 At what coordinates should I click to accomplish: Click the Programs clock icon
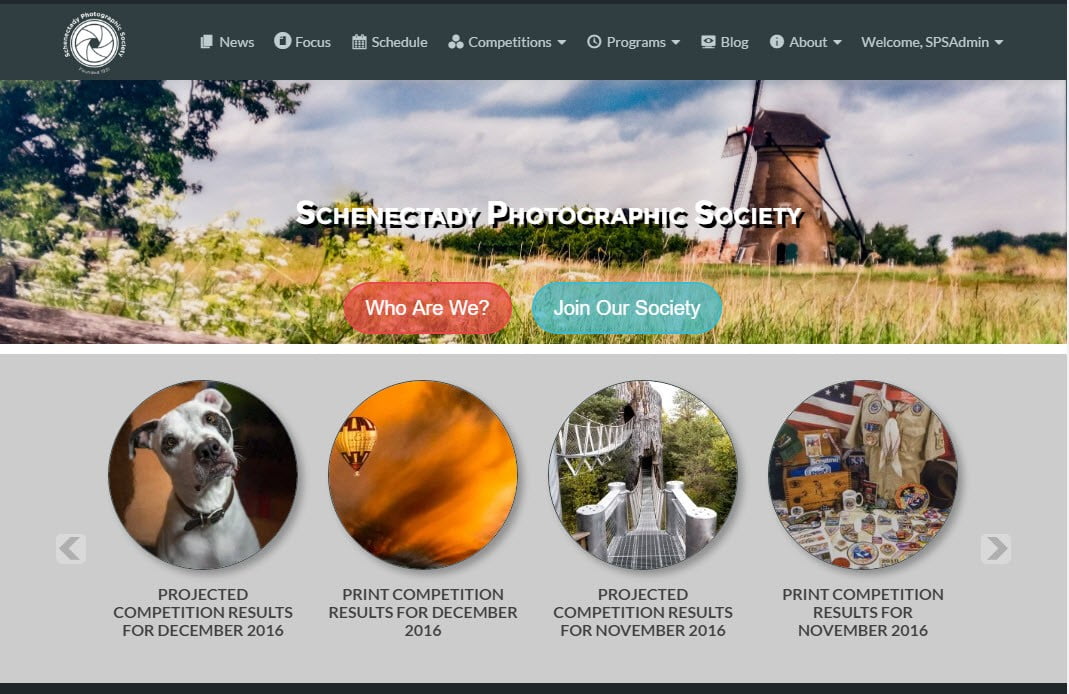(594, 42)
